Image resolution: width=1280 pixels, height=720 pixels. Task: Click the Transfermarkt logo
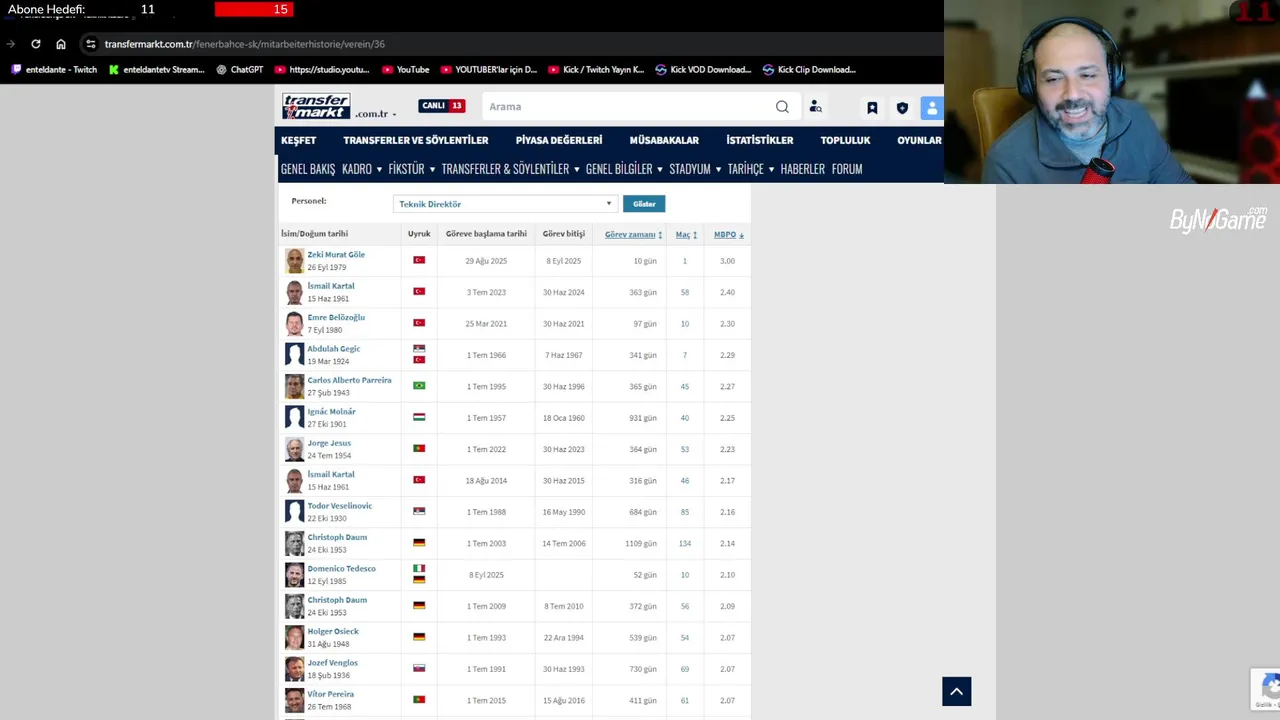pos(316,106)
